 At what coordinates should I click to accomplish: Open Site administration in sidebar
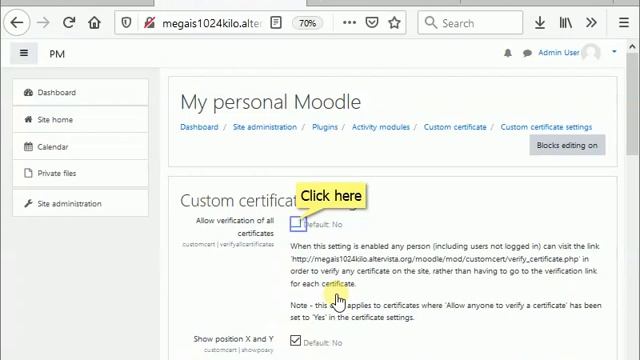(x=81, y=203)
